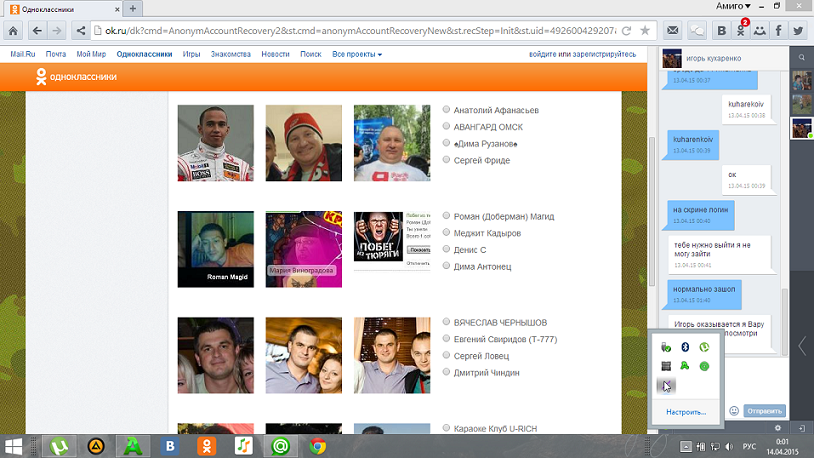Open the safely remove hardware tray icon

(666, 347)
